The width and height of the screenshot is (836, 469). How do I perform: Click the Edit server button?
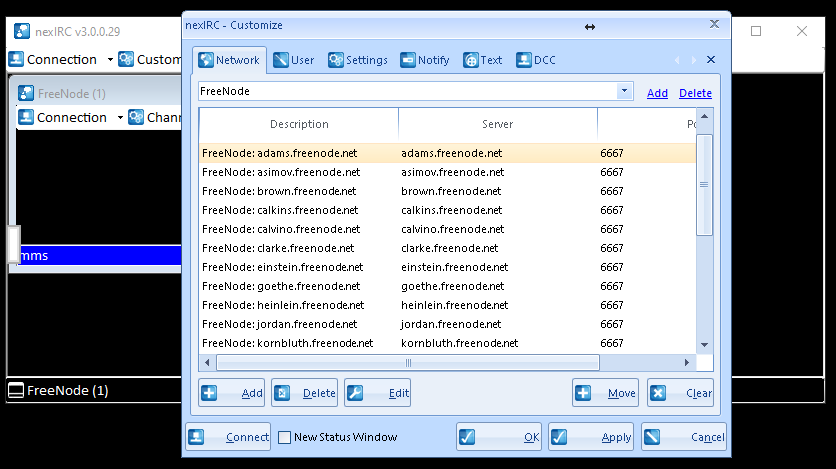point(377,393)
